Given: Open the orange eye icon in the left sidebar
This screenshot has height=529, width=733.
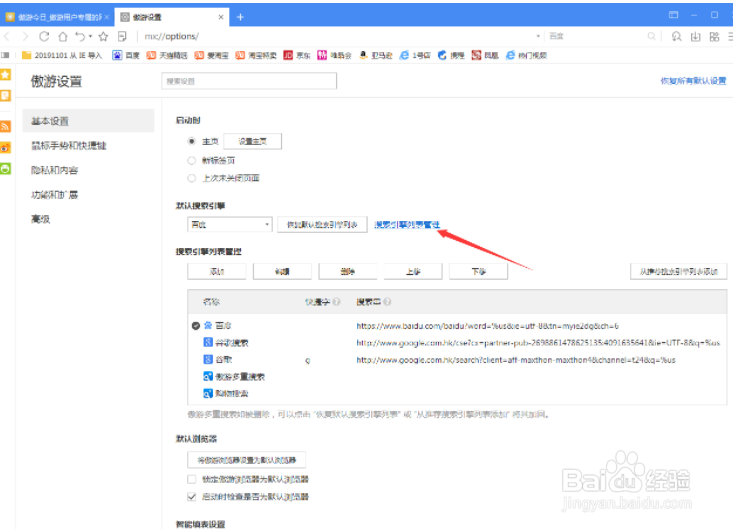Looking at the screenshot, I should (5, 148).
